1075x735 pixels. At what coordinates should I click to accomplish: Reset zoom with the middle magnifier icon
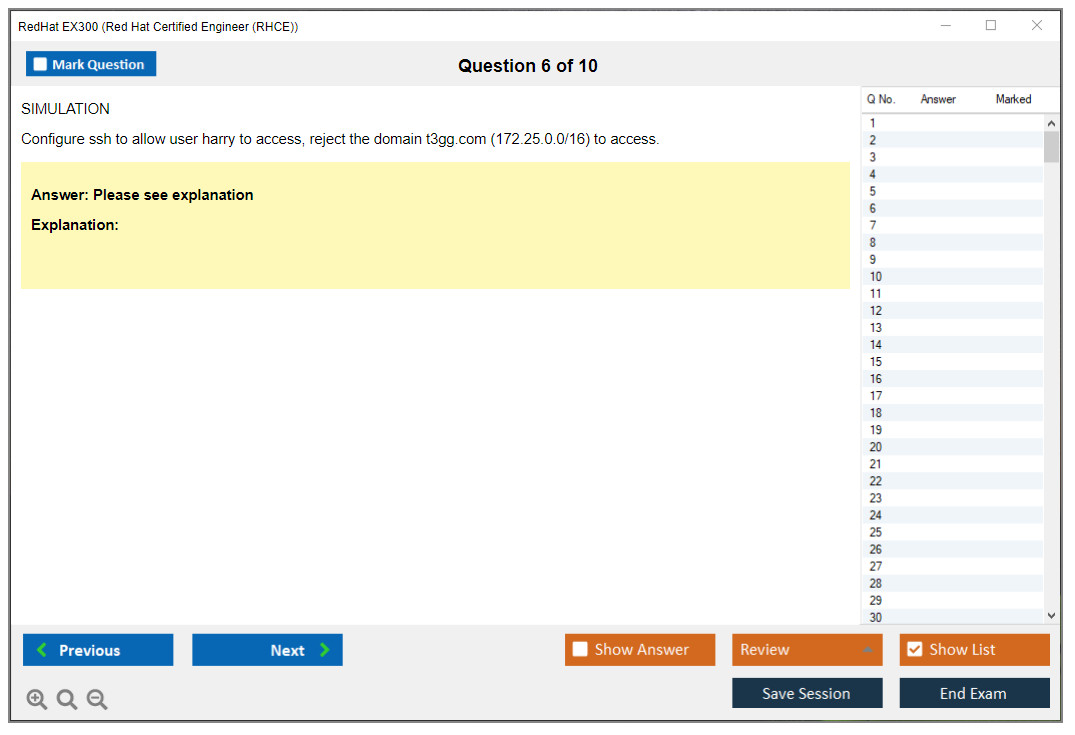(x=67, y=700)
